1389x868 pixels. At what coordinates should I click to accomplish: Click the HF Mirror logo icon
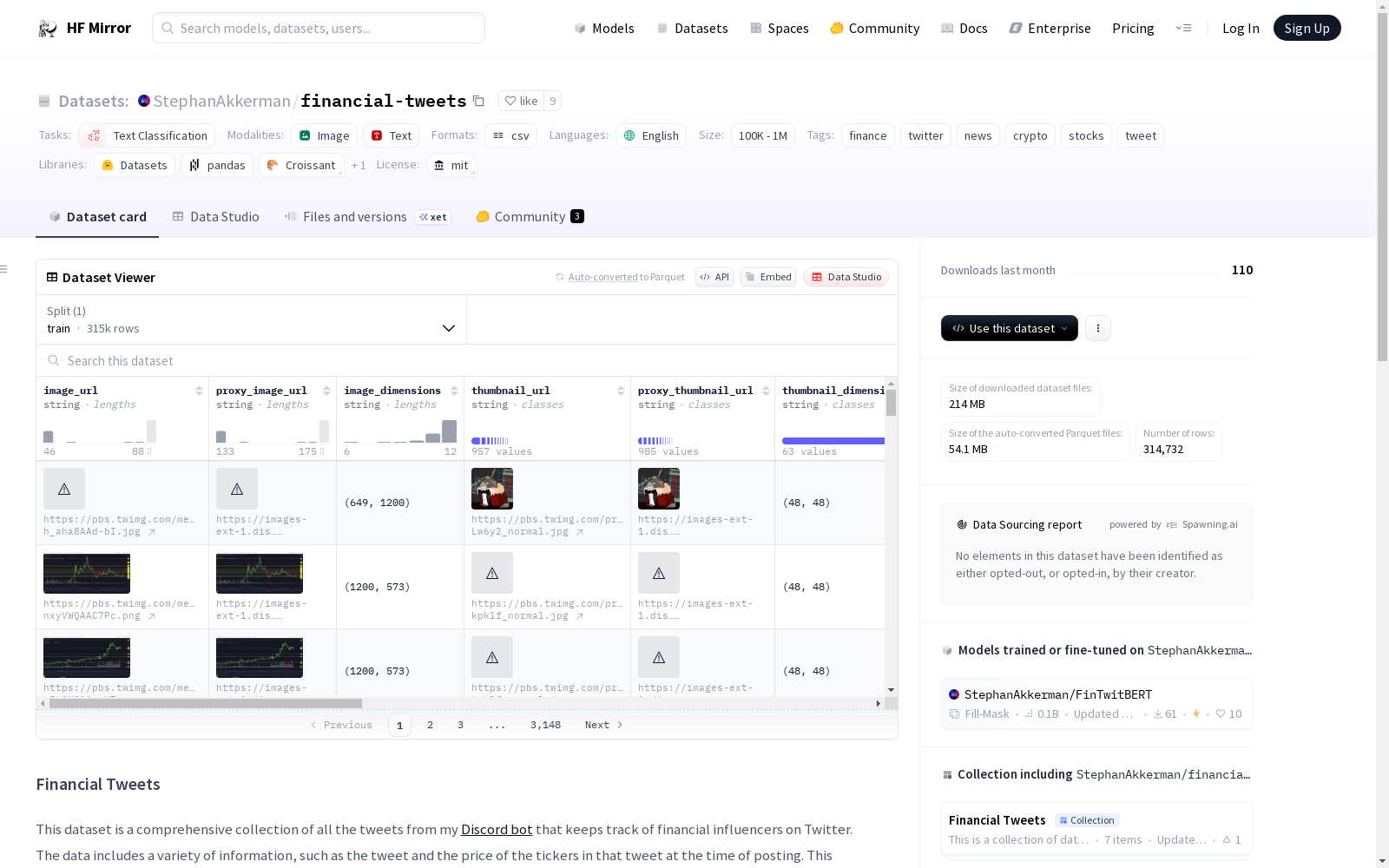48,29
